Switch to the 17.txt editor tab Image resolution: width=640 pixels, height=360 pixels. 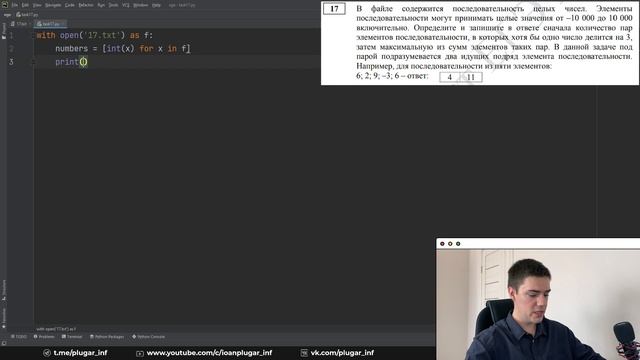(20, 24)
